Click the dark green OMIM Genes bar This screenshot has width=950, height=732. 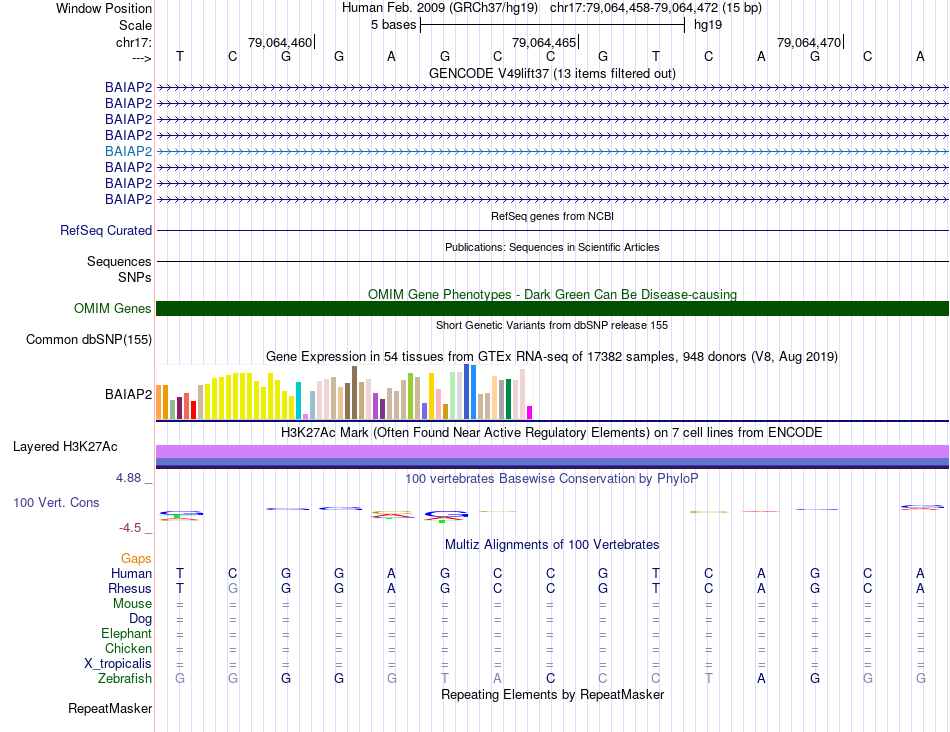[x=552, y=308]
